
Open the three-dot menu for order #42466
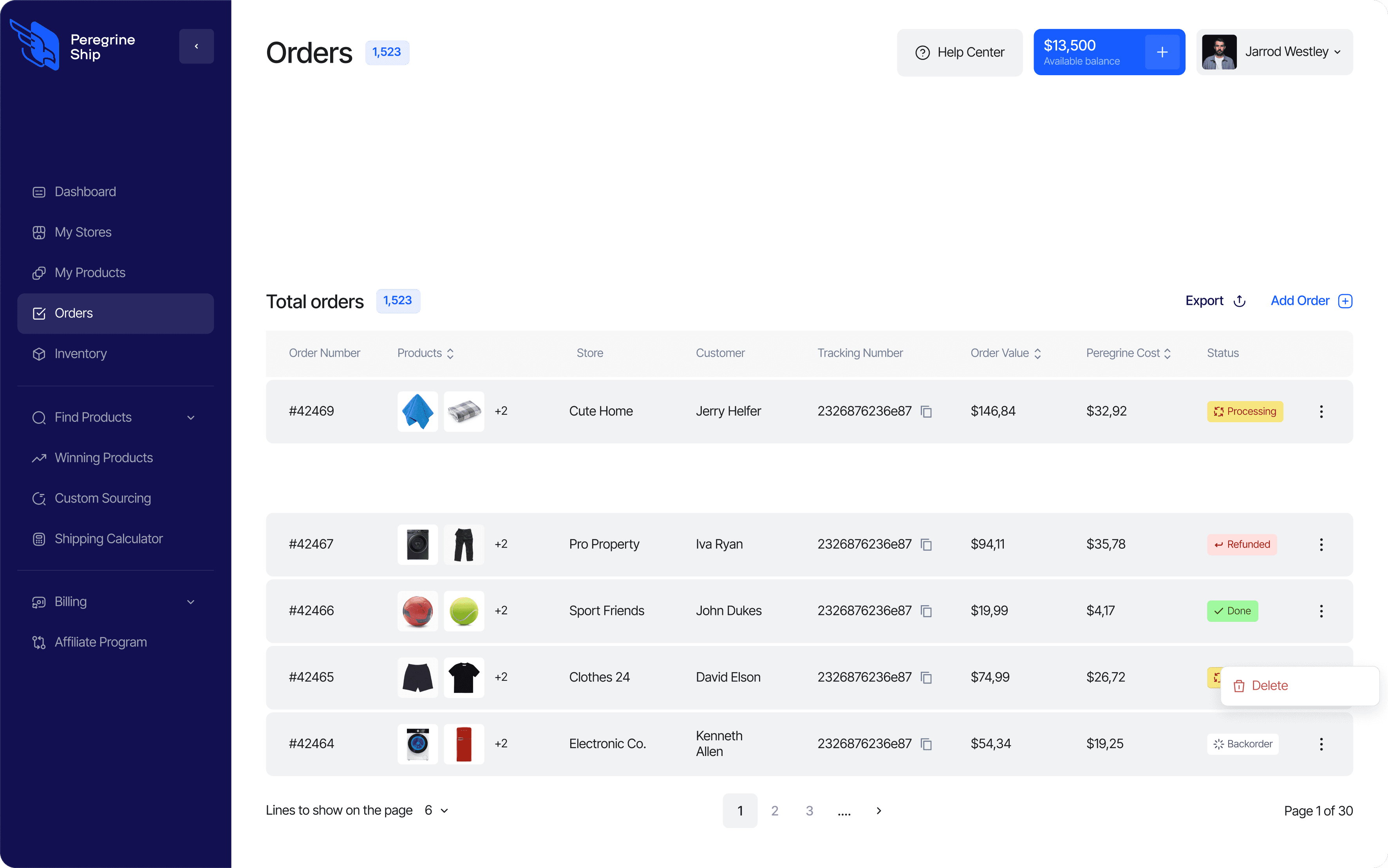tap(1321, 611)
